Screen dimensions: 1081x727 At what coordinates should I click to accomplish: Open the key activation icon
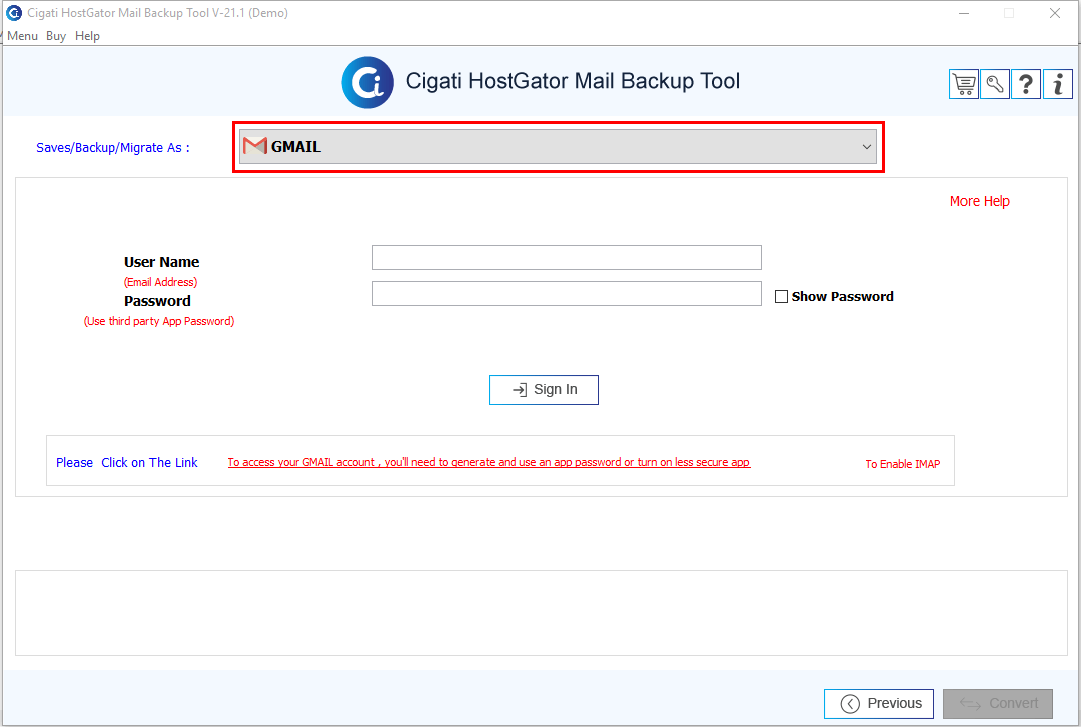pyautogui.click(x=995, y=85)
